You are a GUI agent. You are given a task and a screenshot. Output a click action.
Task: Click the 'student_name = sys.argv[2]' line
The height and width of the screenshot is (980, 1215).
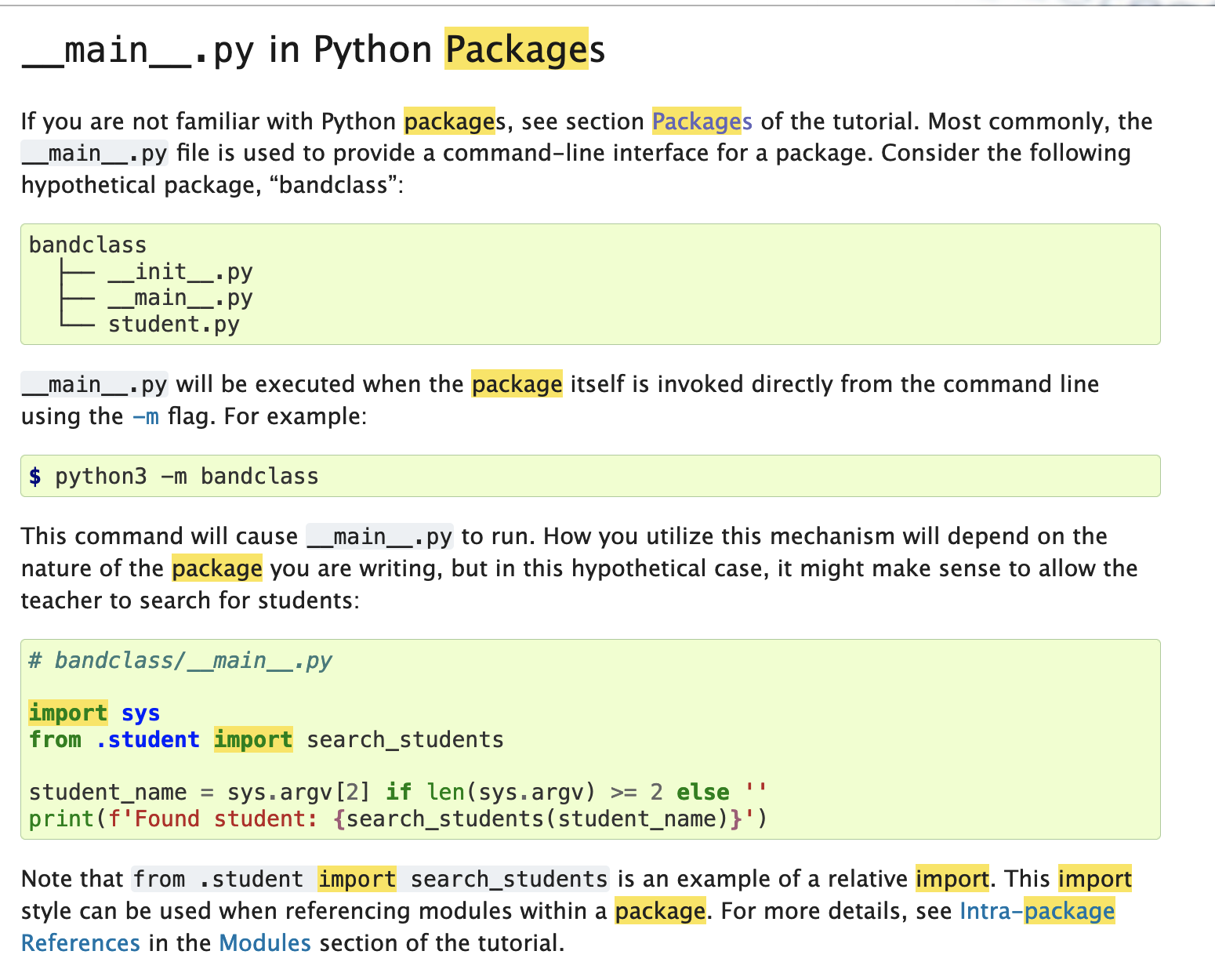[397, 792]
